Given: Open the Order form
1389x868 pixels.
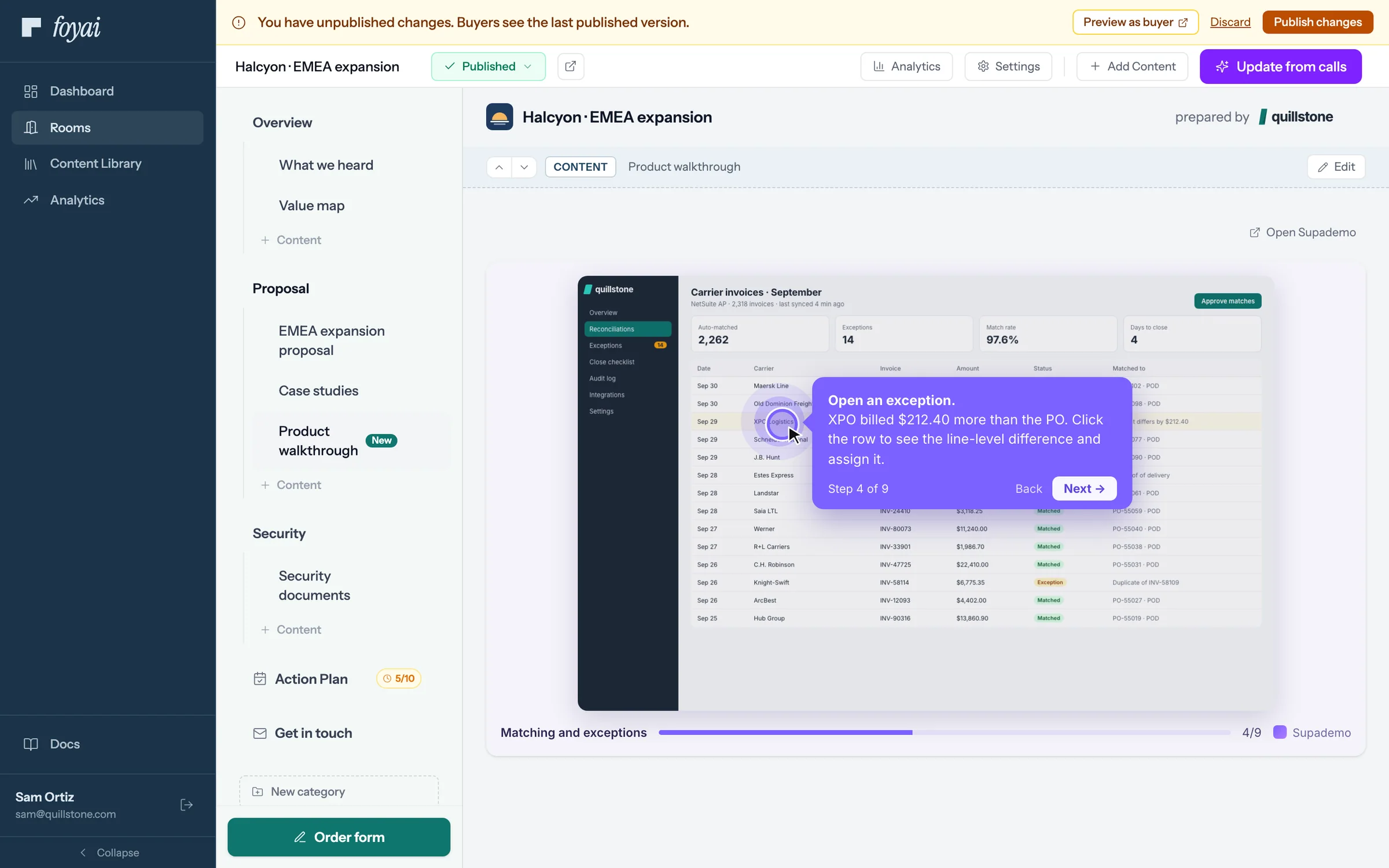Looking at the screenshot, I should 339,837.
